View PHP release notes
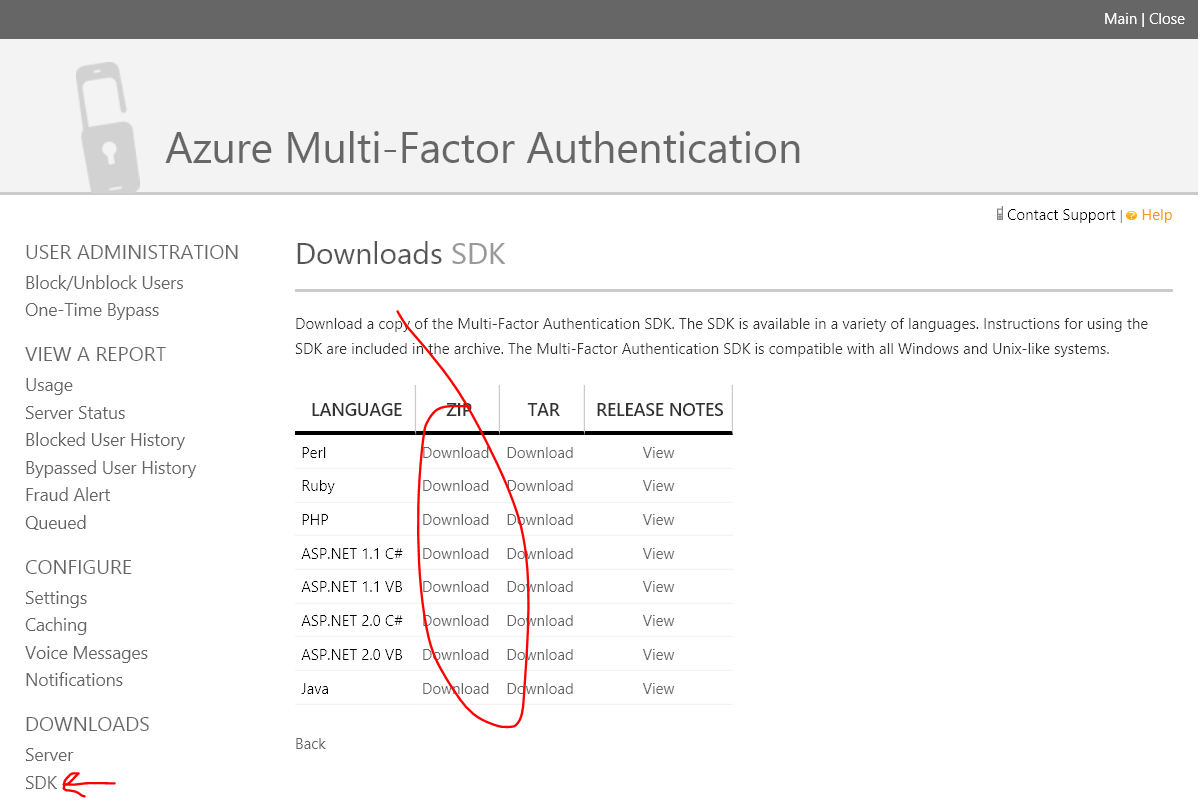The width and height of the screenshot is (1200, 811). [x=658, y=520]
